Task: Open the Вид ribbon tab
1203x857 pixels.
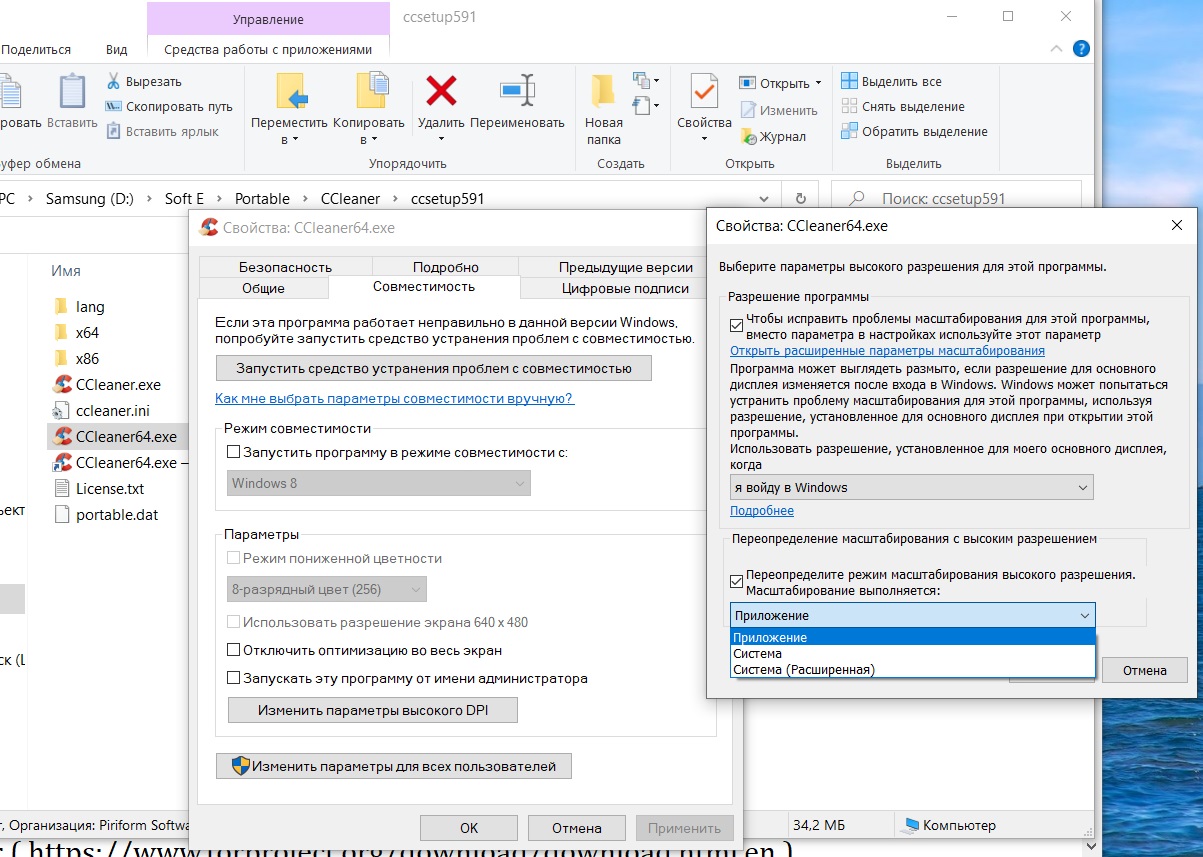Action: [x=116, y=49]
